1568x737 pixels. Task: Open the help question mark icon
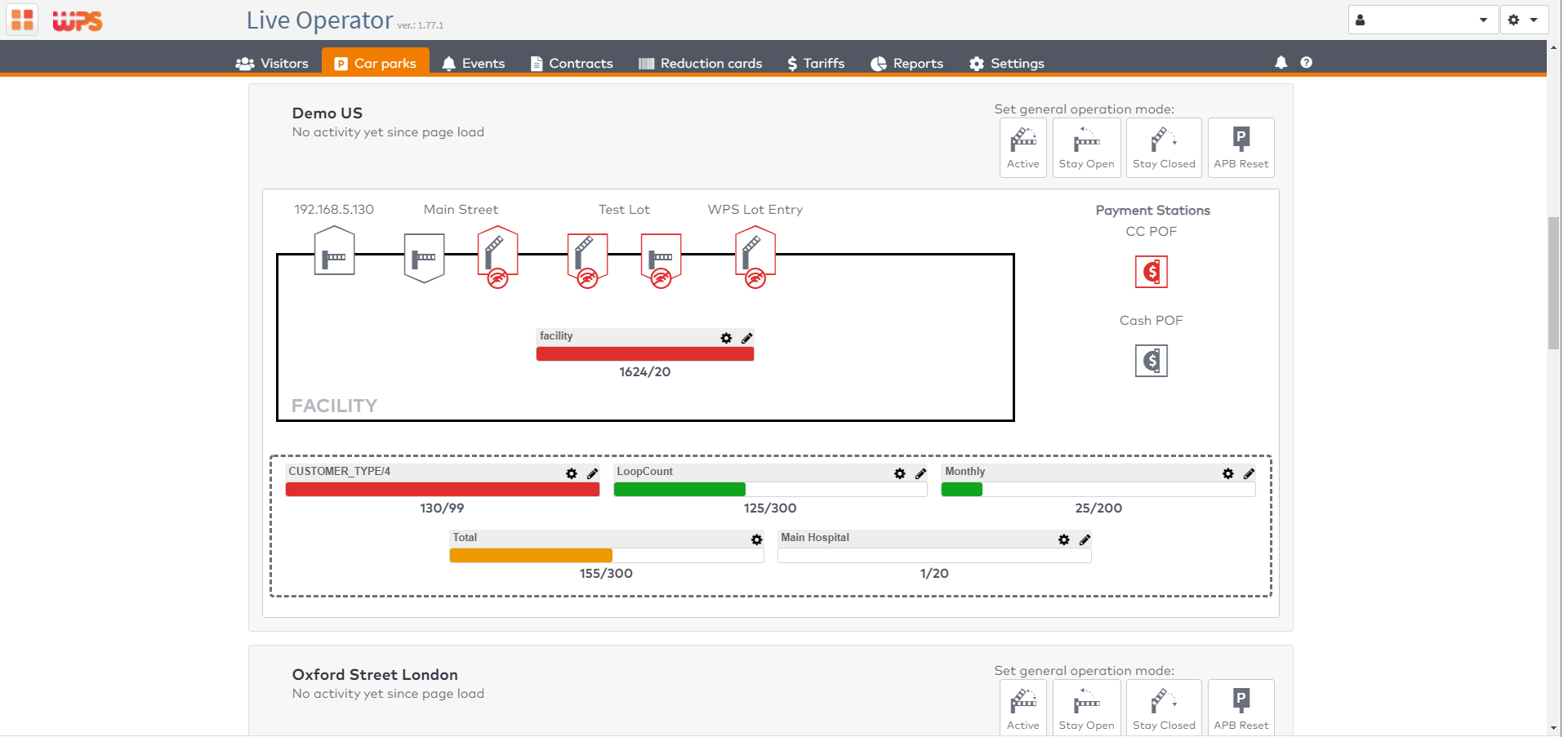1306,62
